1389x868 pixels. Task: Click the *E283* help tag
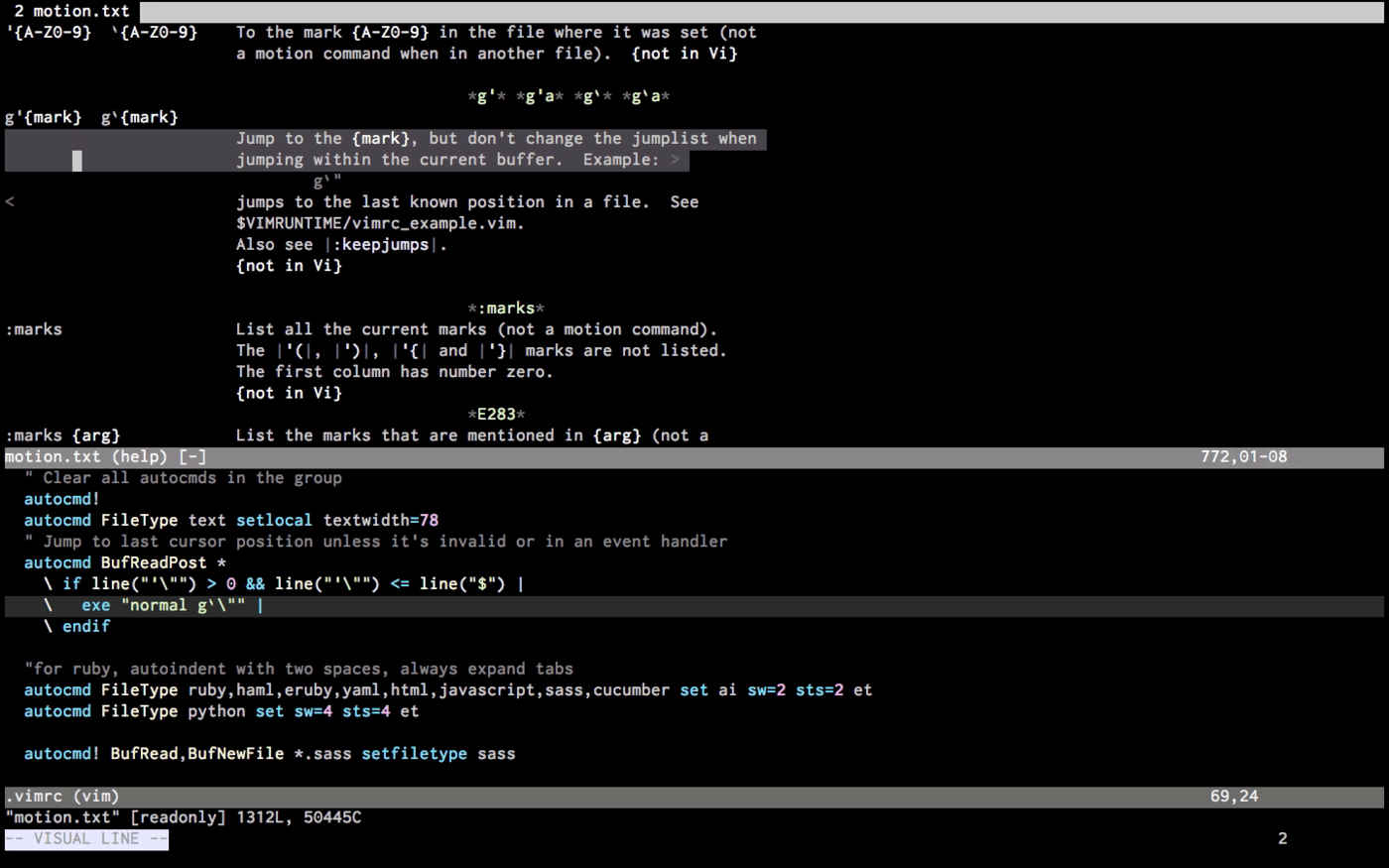point(496,415)
